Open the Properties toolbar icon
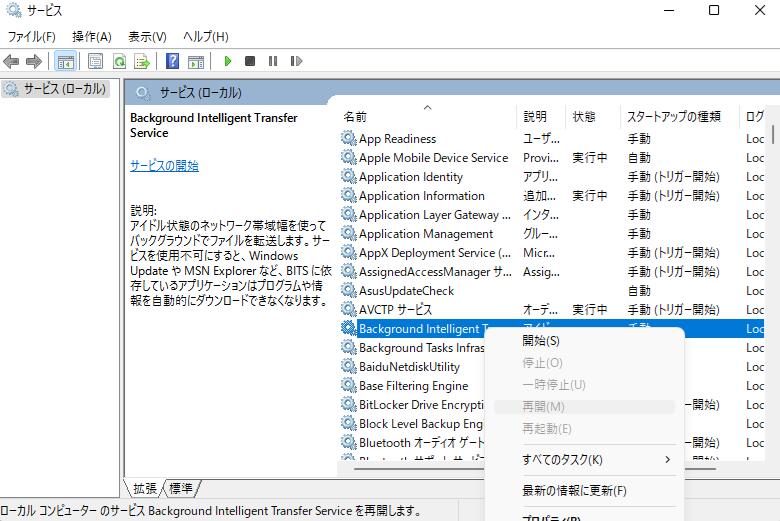Viewport: 780px width, 521px height. (x=96, y=61)
